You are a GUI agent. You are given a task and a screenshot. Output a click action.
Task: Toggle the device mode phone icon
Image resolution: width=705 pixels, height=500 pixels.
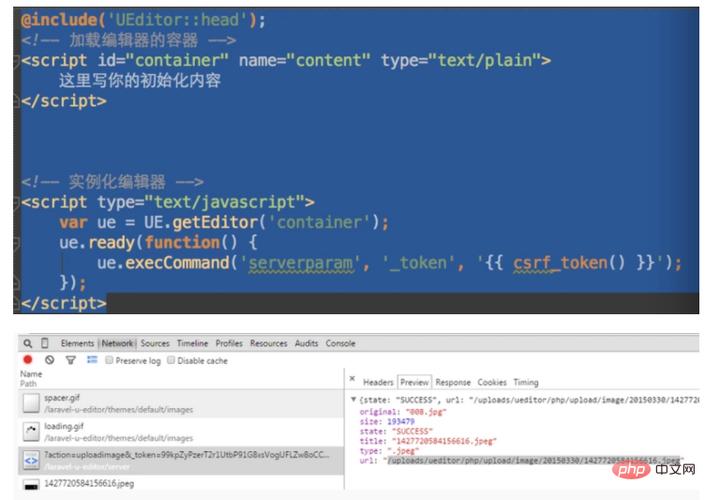coord(45,343)
